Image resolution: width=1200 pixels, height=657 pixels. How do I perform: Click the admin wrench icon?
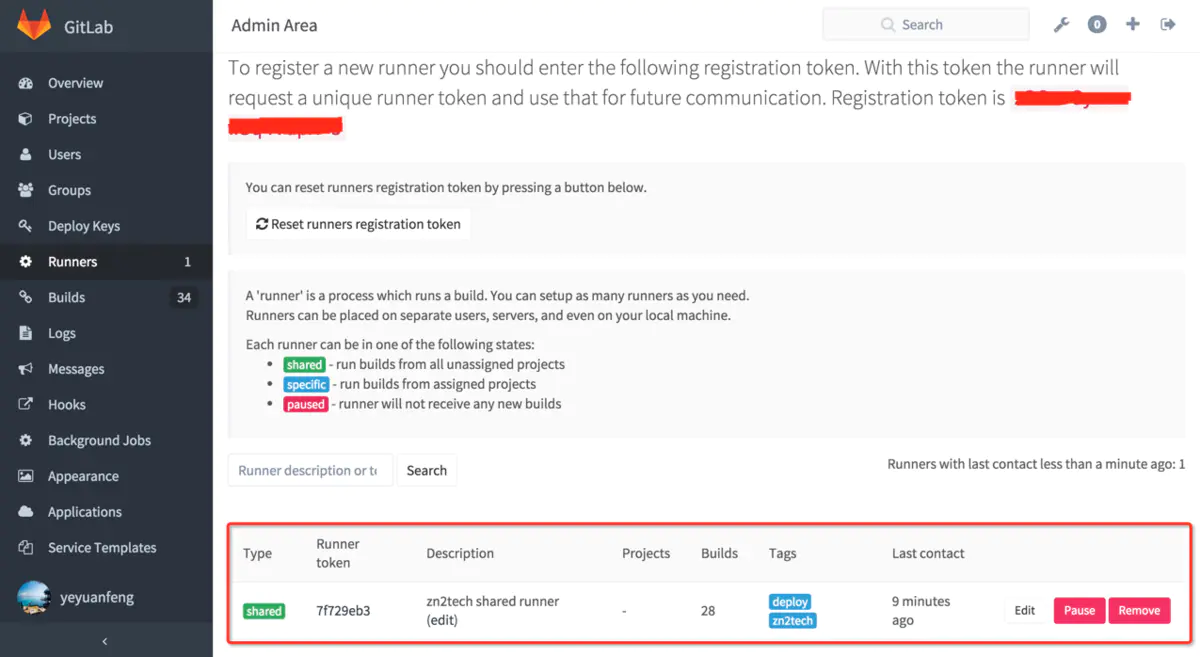1062,25
